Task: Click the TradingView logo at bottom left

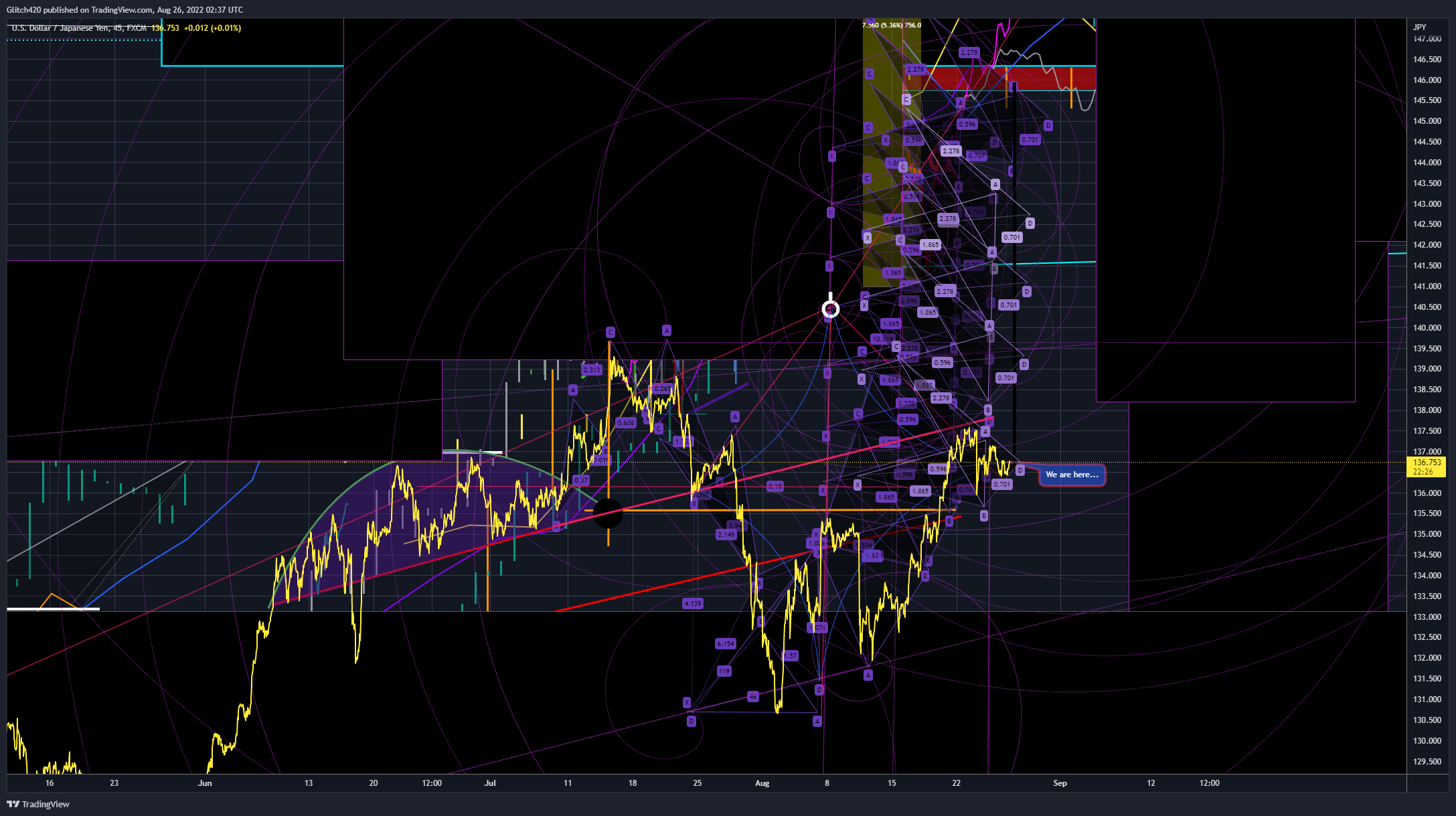Action: click(38, 804)
